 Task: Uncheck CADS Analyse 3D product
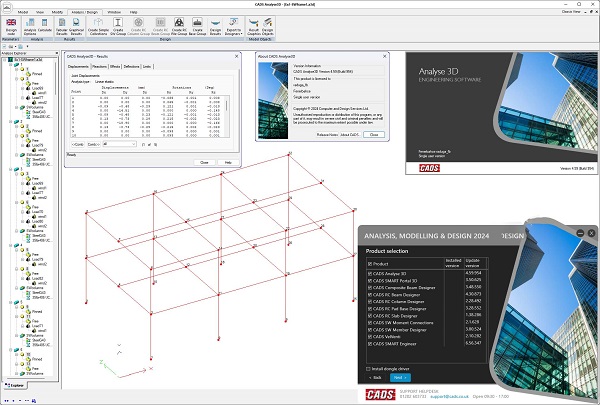tap(370, 274)
